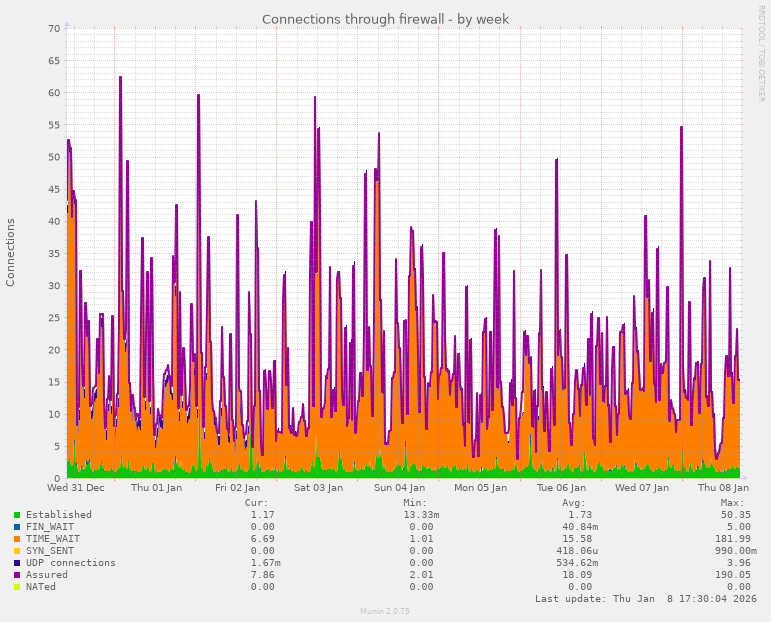Click the 'Munin 2.0.75' footer text

[385, 611]
